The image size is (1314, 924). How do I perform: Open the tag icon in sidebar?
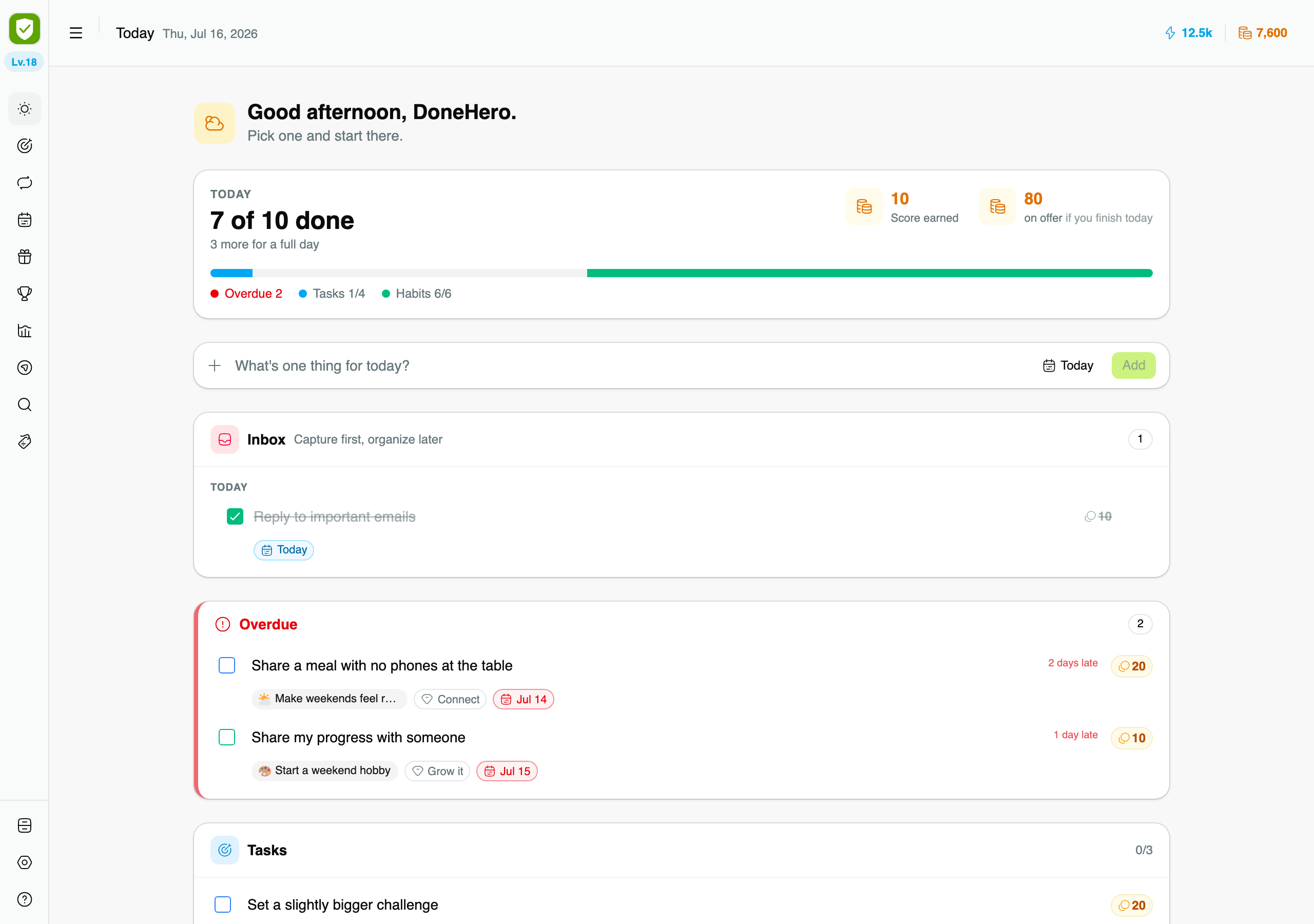click(x=25, y=442)
